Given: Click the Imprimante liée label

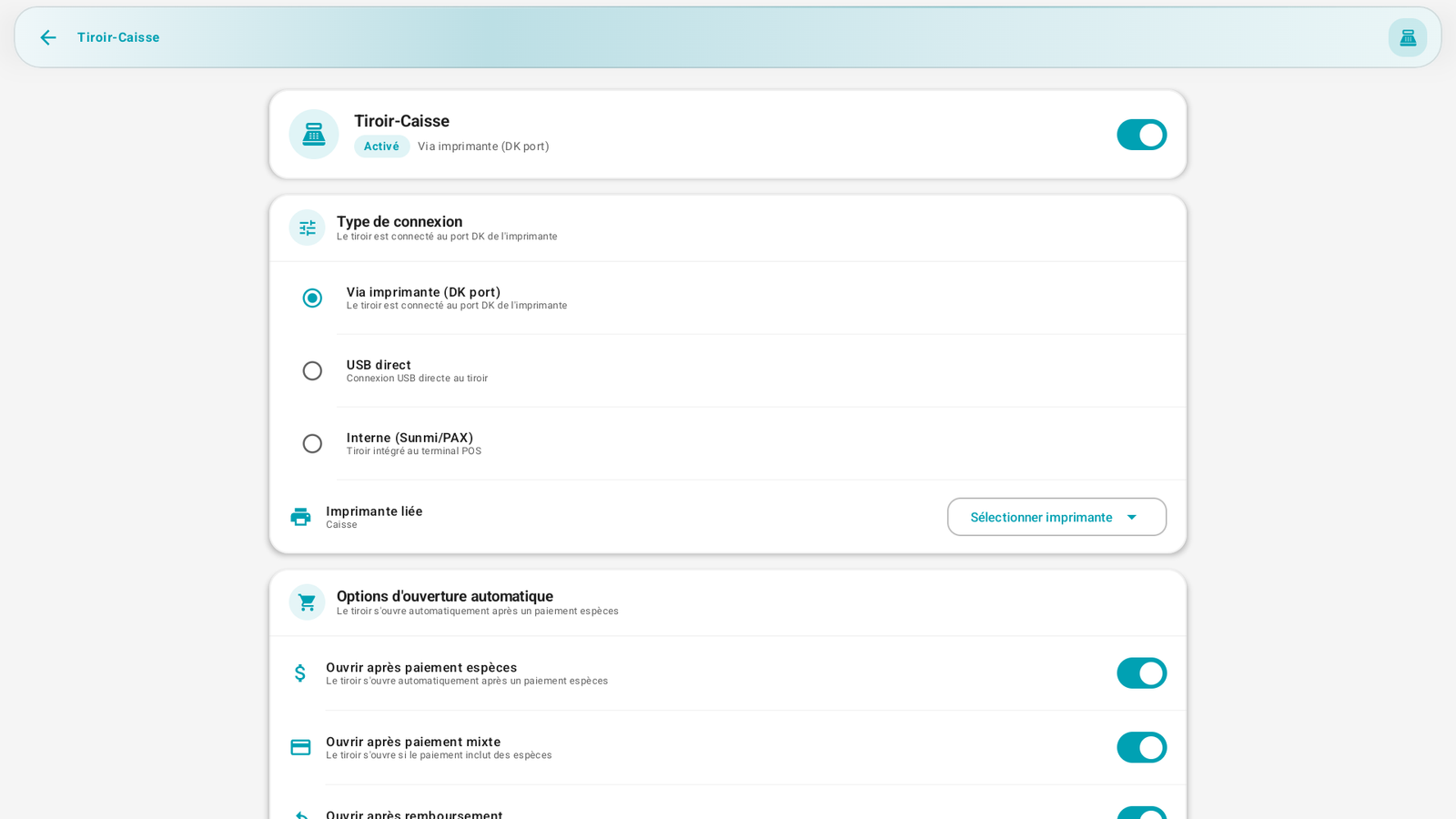Looking at the screenshot, I should pos(374,511).
